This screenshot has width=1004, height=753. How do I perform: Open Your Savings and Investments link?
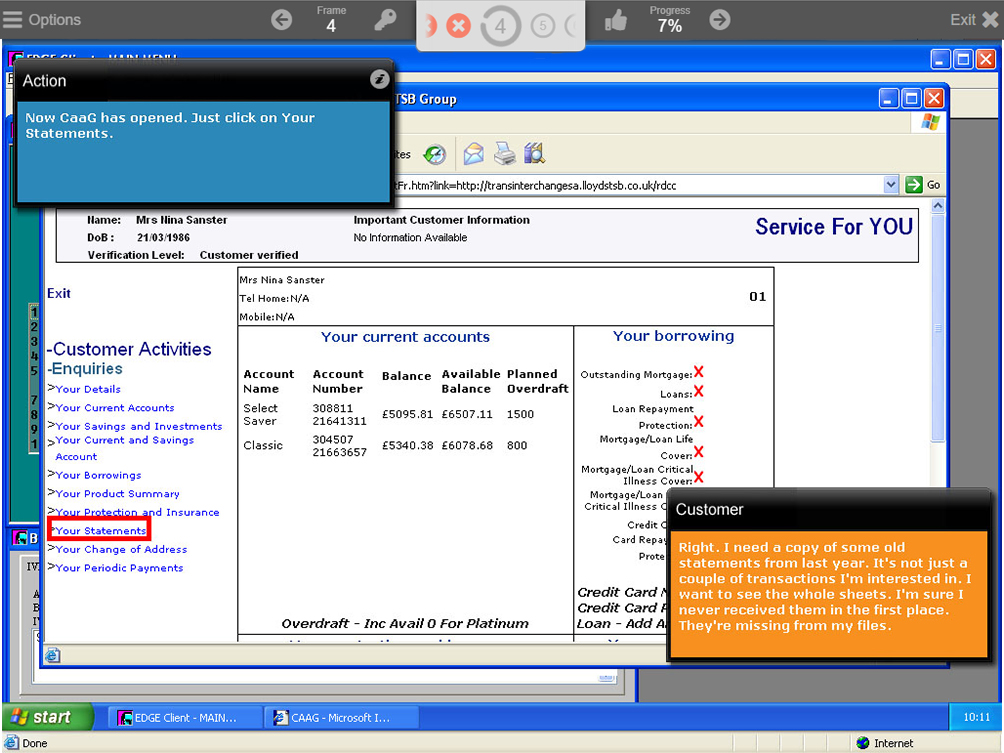pyautogui.click(x=139, y=426)
